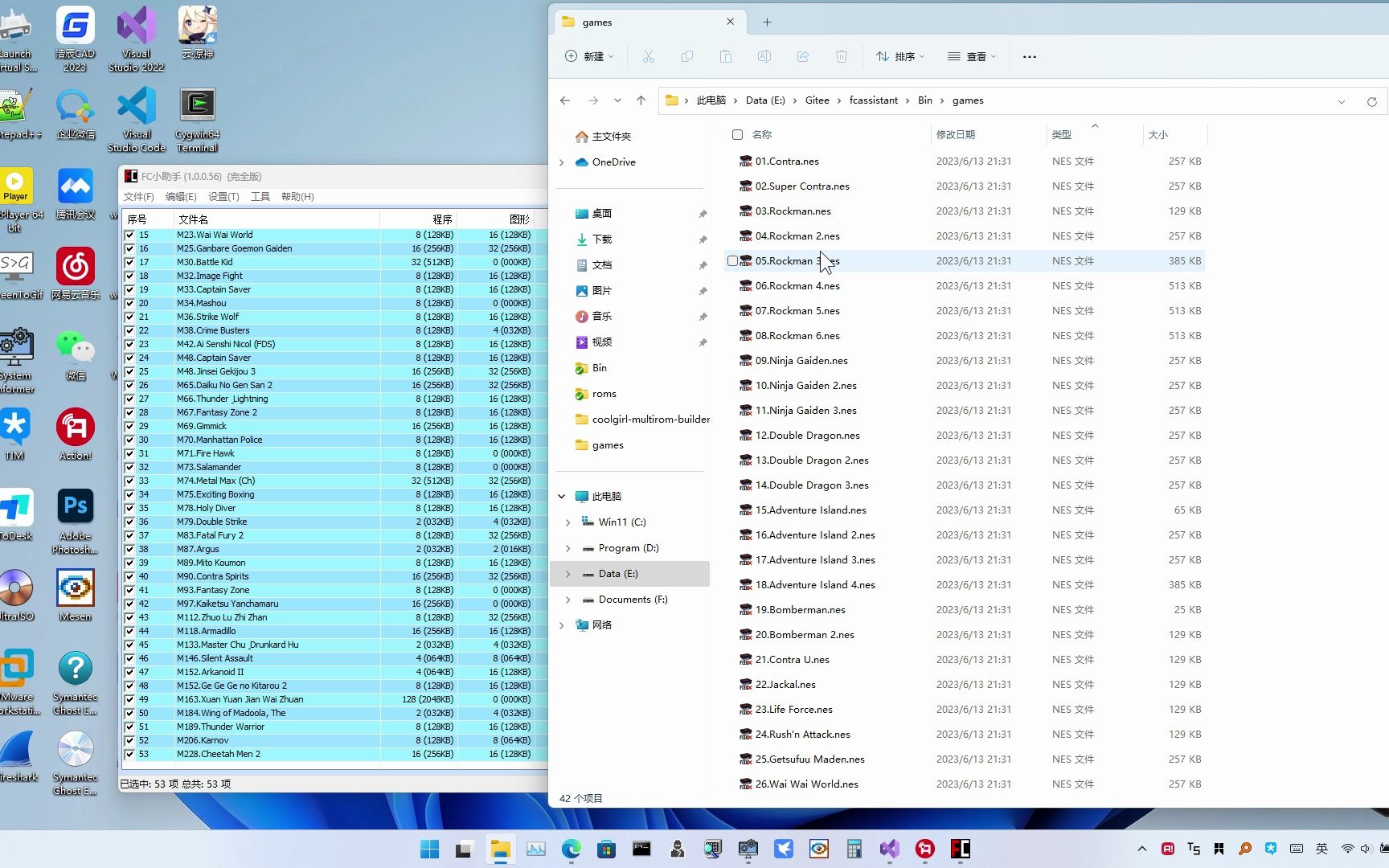Open 设置(T) menu in FC小助手
This screenshot has width=1389, height=868.
click(223, 197)
